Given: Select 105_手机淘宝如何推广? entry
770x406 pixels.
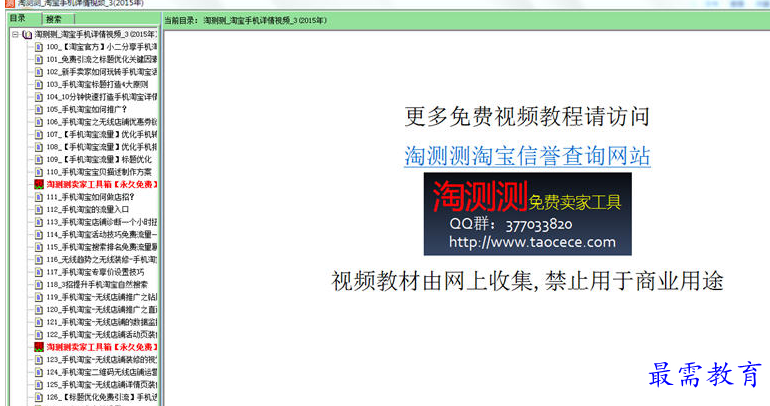Looking at the screenshot, I should 86,109.
